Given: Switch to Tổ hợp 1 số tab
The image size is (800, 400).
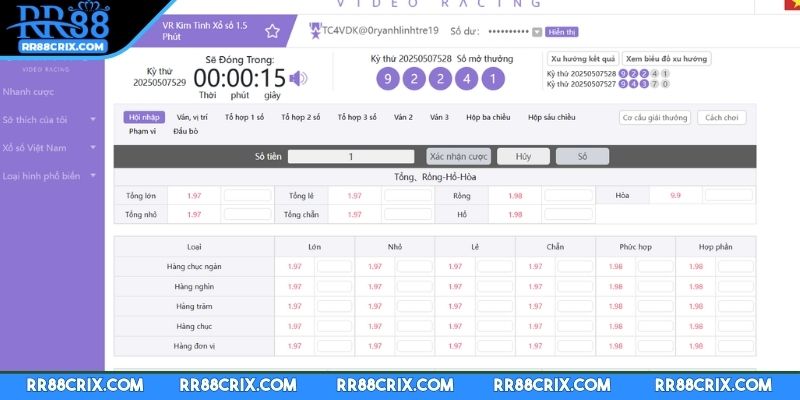Looking at the screenshot, I should tap(244, 117).
